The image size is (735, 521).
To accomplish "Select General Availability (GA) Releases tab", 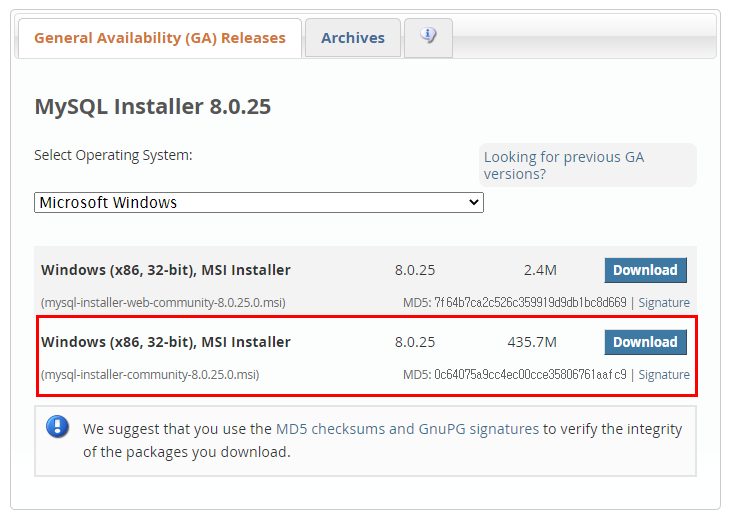I will point(160,38).
